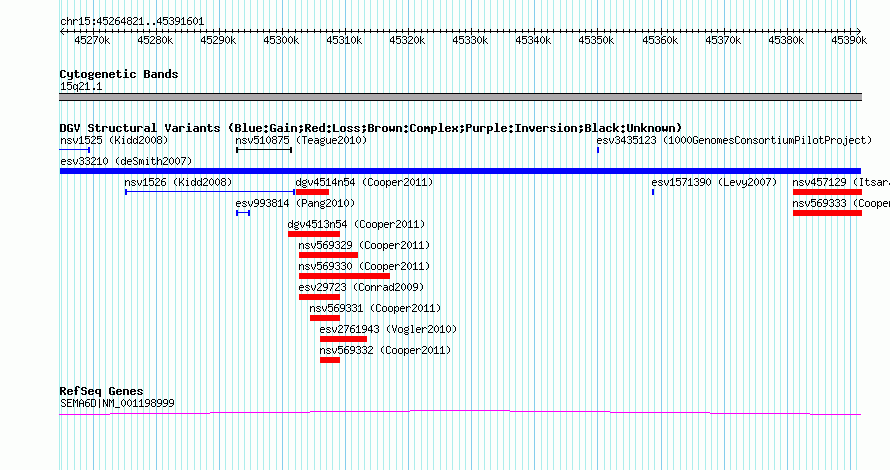The image size is (890, 470).
Task: Select the SEMA6D|NM_001198999 gene label
Action: pos(117,404)
